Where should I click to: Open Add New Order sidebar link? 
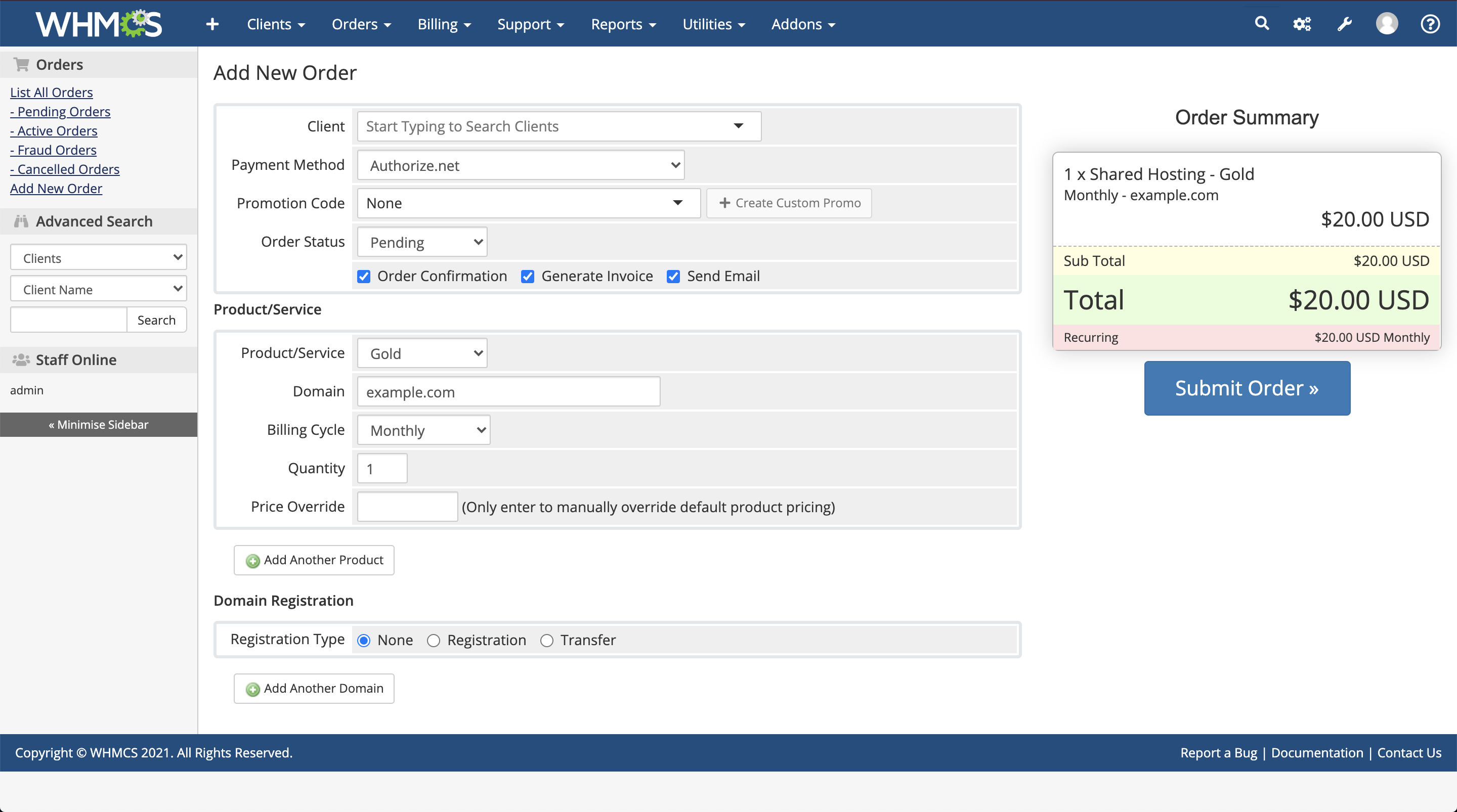[56, 188]
